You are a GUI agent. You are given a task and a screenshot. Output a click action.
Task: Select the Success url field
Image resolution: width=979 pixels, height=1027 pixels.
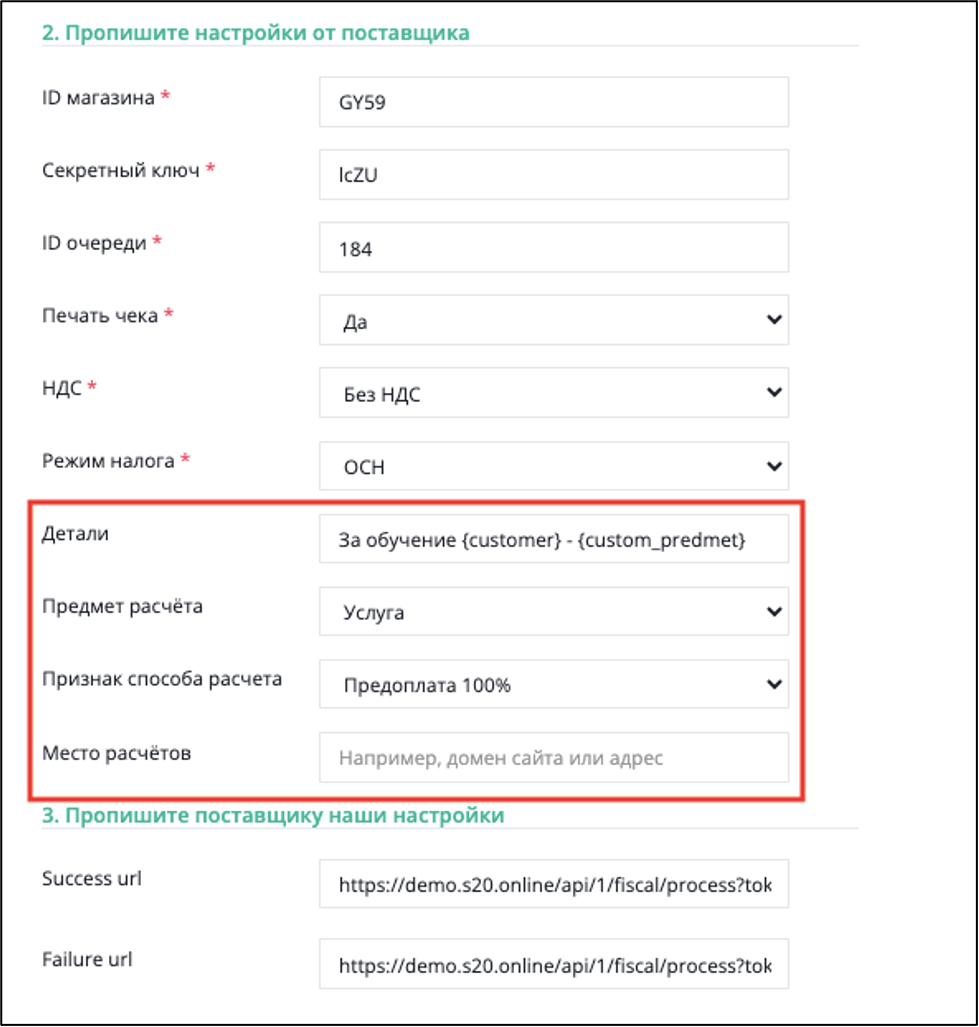(554, 884)
